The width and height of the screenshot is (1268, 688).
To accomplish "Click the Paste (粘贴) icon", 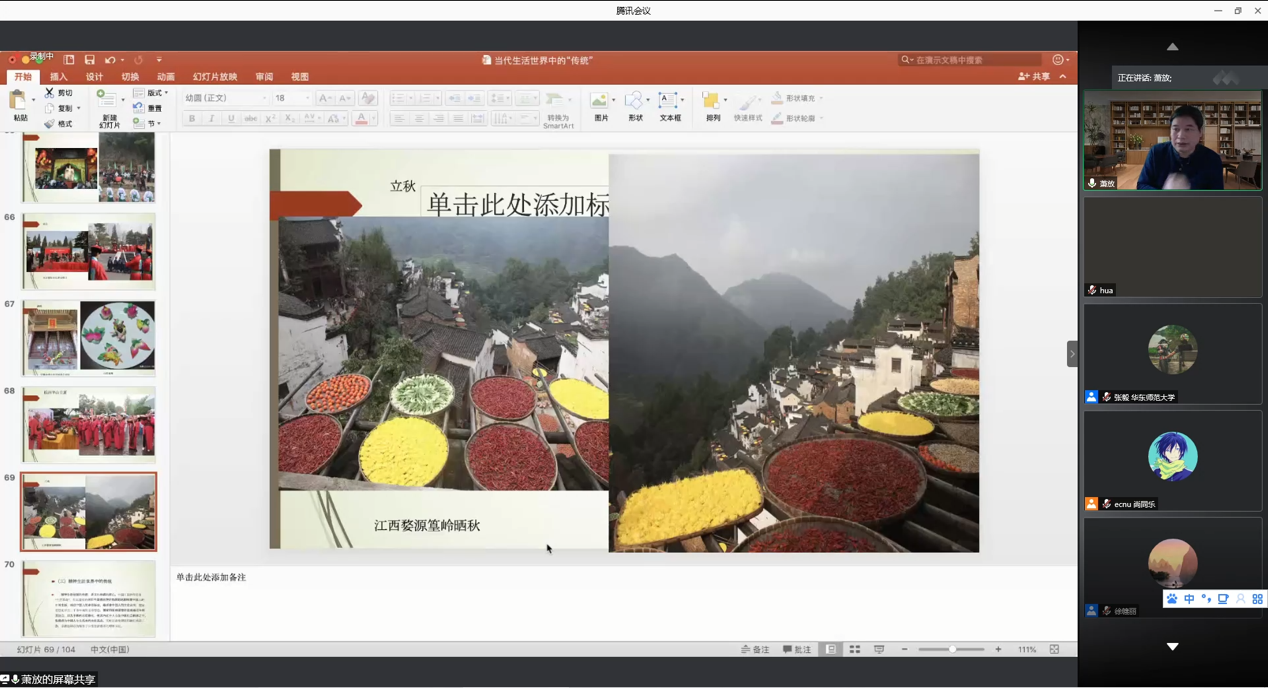I will coord(17,100).
